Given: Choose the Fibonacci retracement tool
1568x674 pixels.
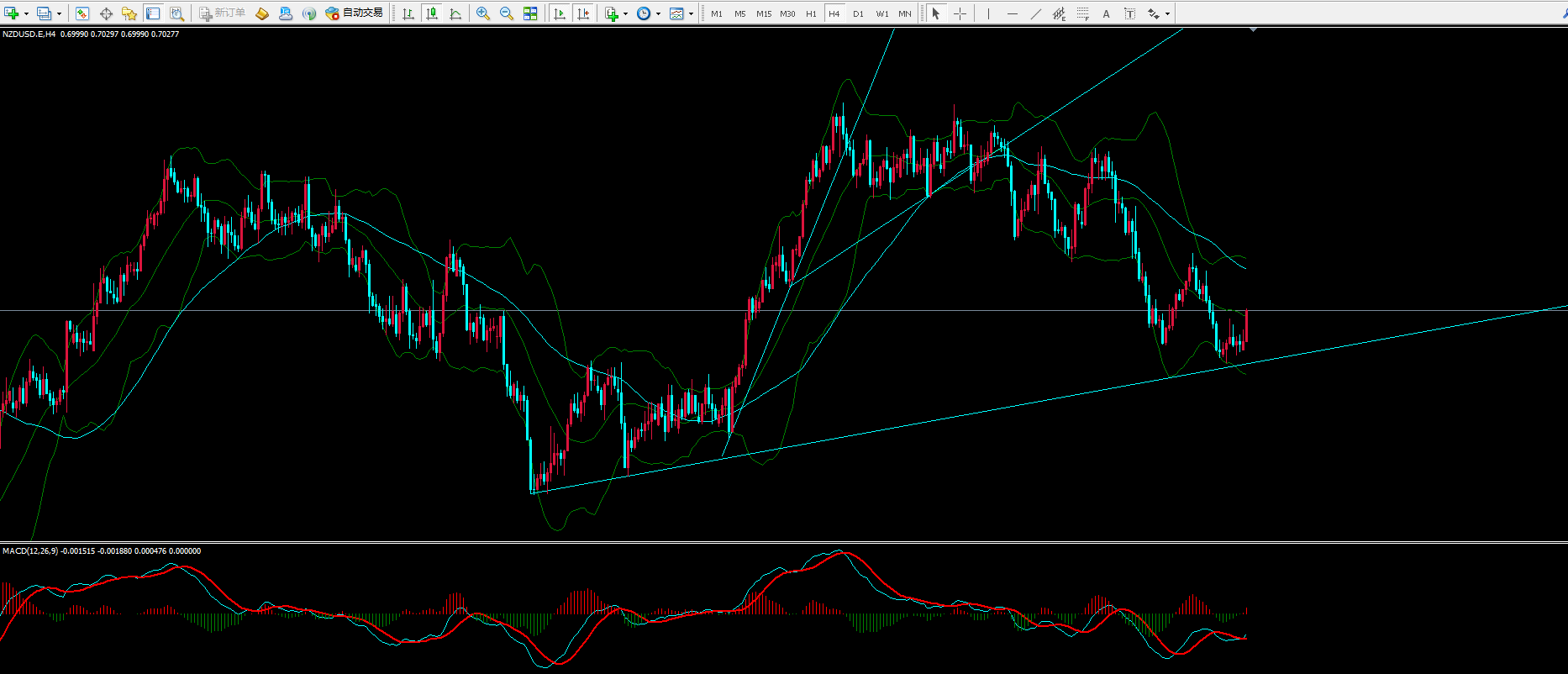Looking at the screenshot, I should [x=1082, y=13].
